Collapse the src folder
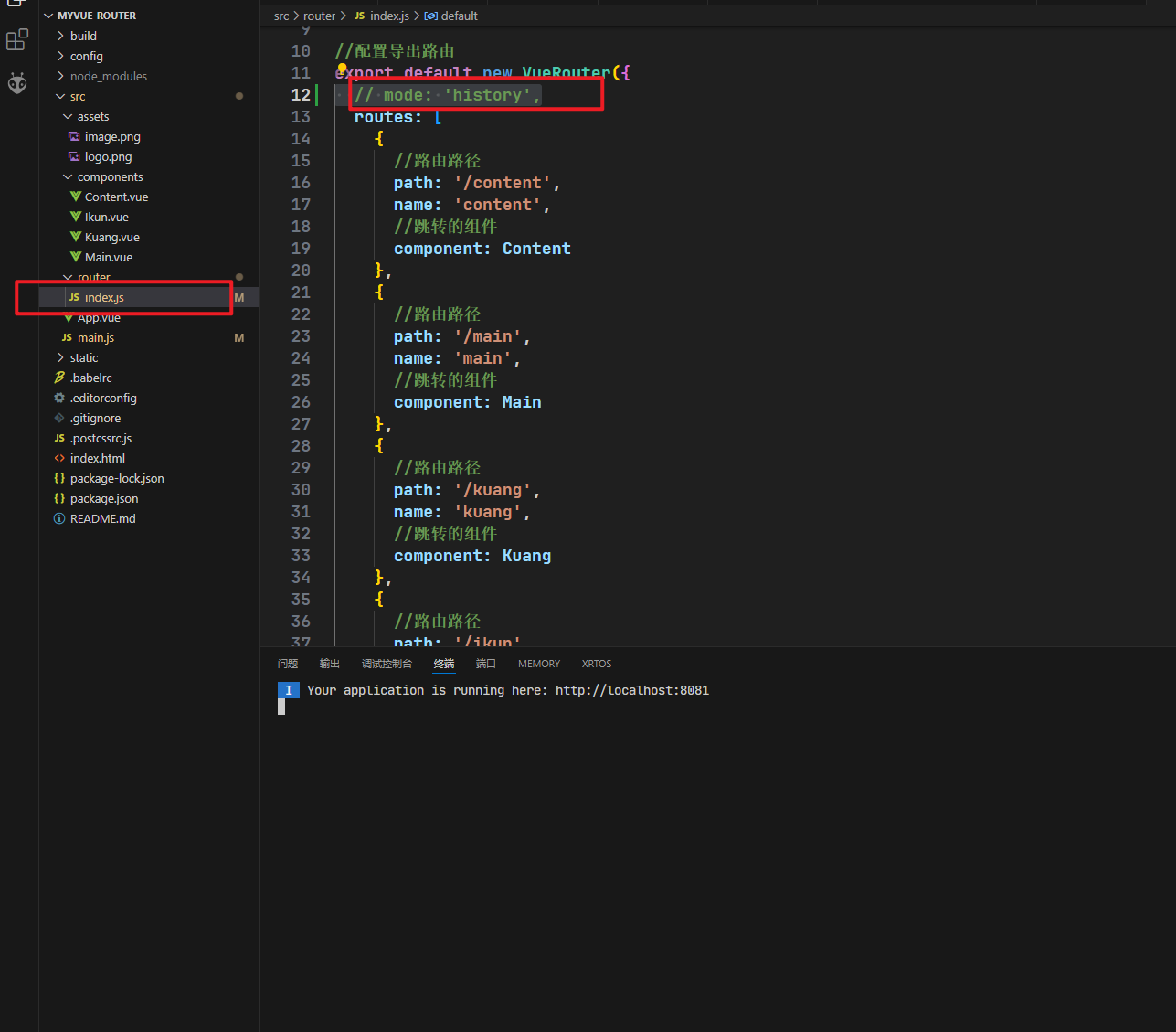This screenshot has width=1176, height=1032. [61, 96]
